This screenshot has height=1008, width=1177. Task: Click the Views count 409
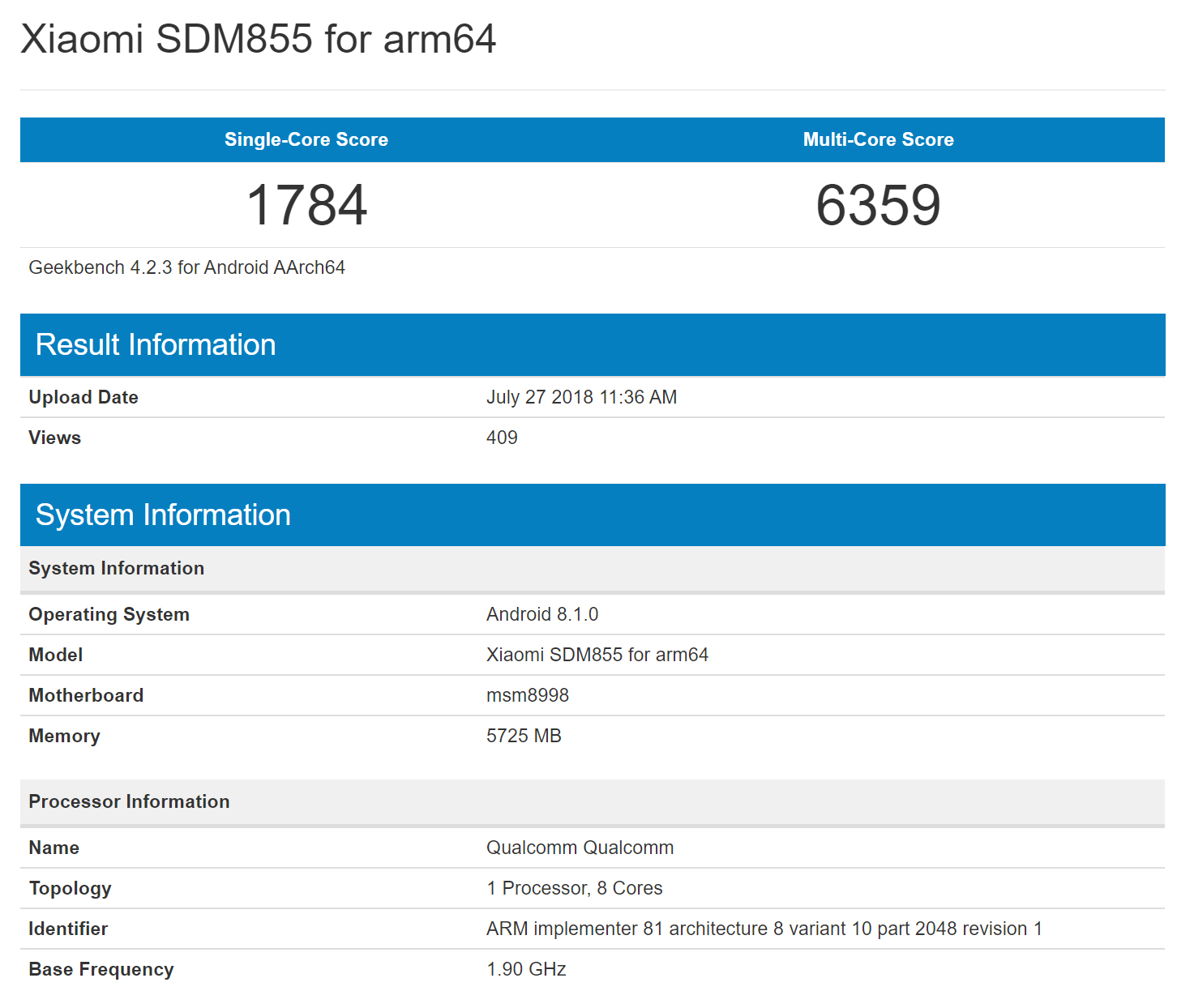pyautogui.click(x=502, y=438)
